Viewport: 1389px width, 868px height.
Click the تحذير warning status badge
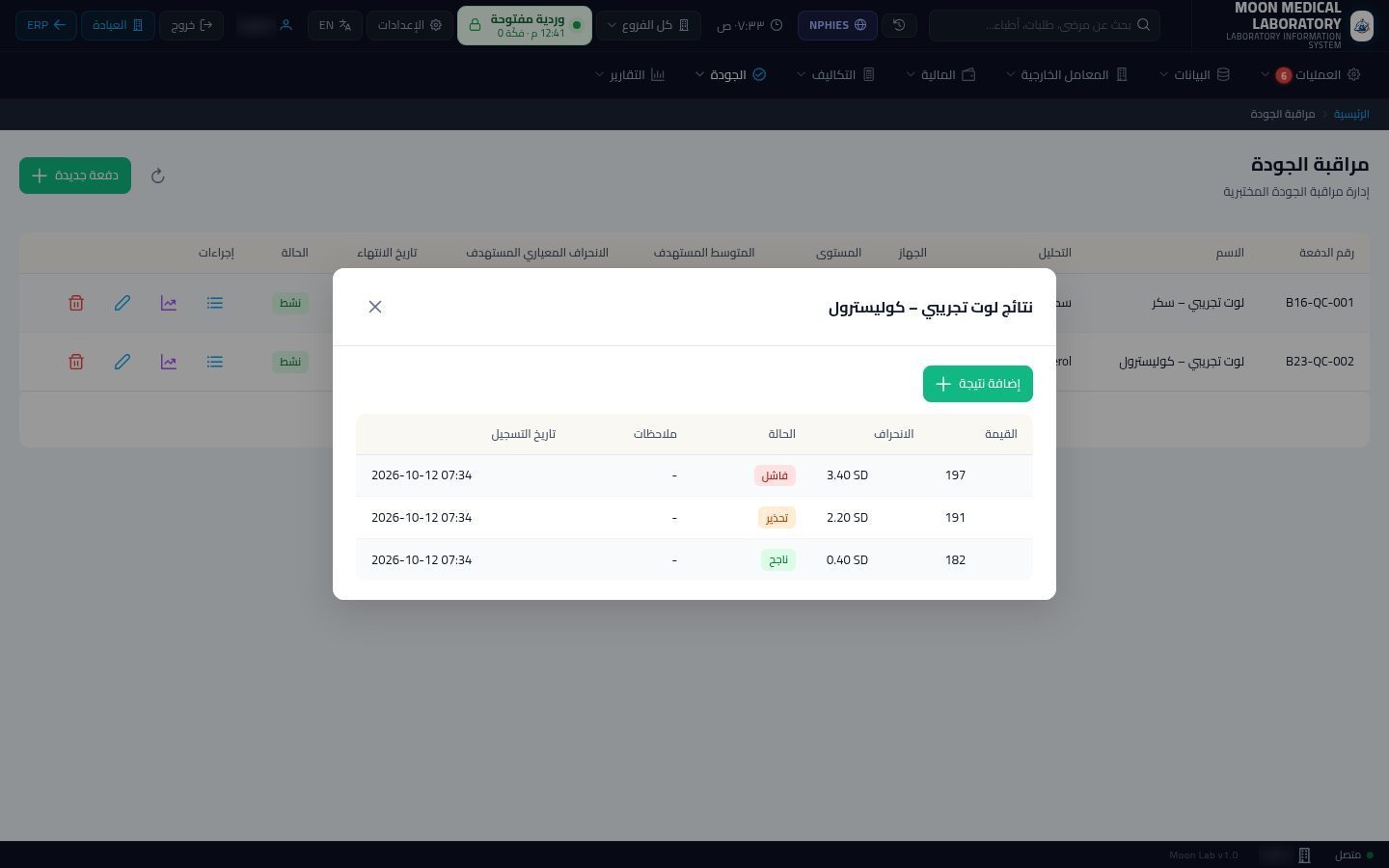776,518
